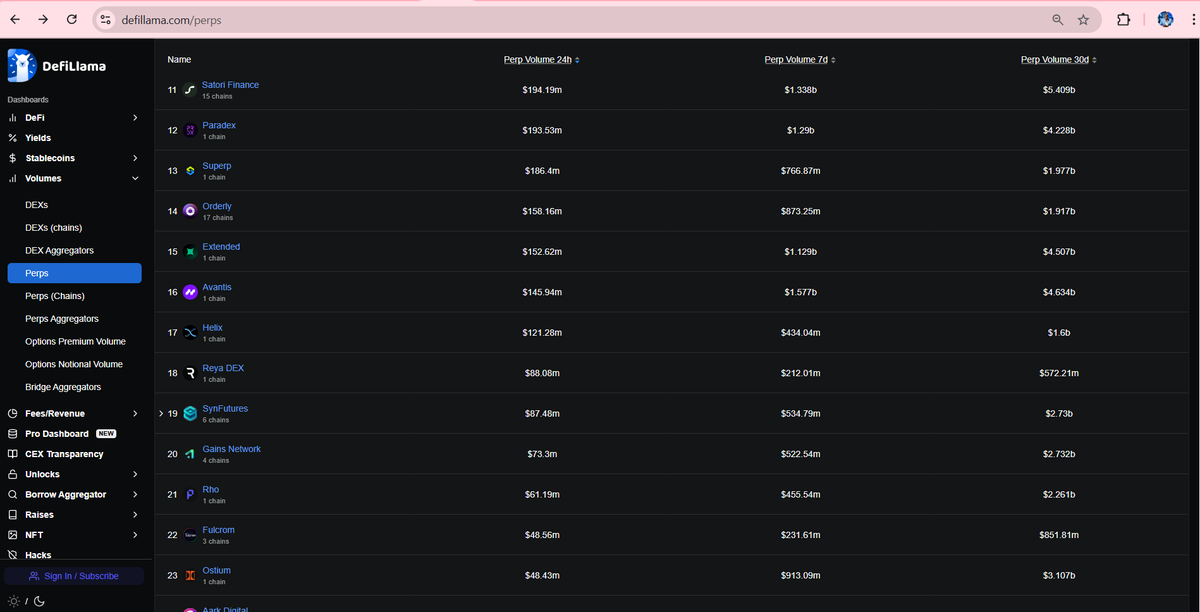Viewport: 1200px width, 612px height.
Task: Click the Rho protocol icon
Action: coord(190,495)
